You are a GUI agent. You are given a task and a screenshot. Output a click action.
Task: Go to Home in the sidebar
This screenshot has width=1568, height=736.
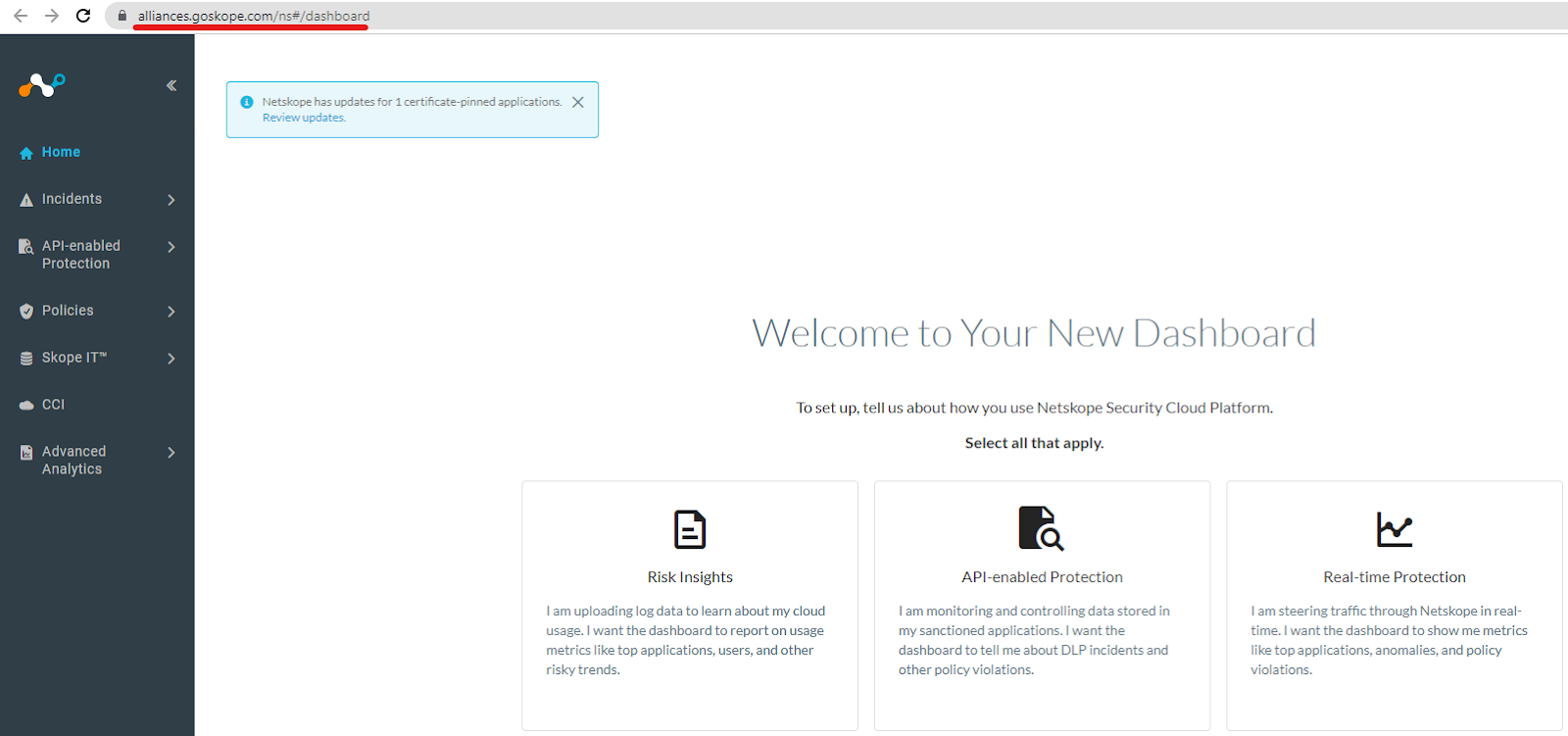click(61, 153)
